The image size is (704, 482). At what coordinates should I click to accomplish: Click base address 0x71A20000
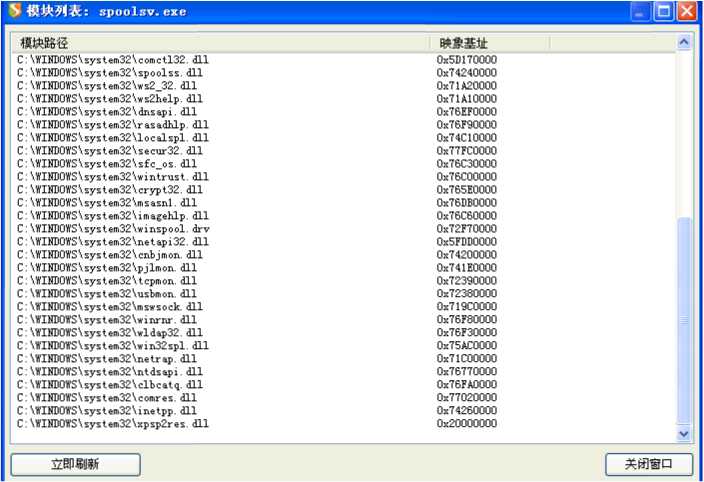pos(466,86)
